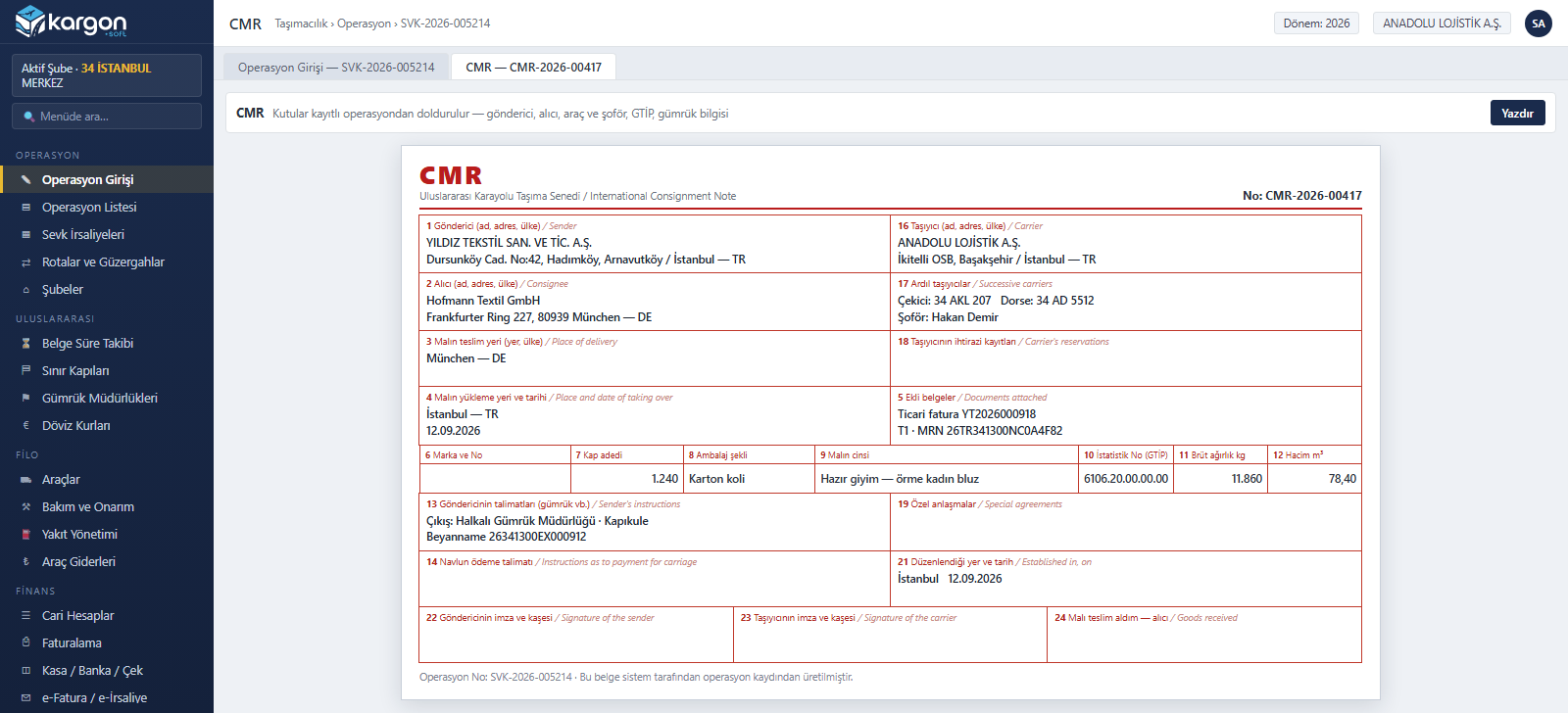
Task: Click the Araç Giderleri lira icon
Action: 26,562
